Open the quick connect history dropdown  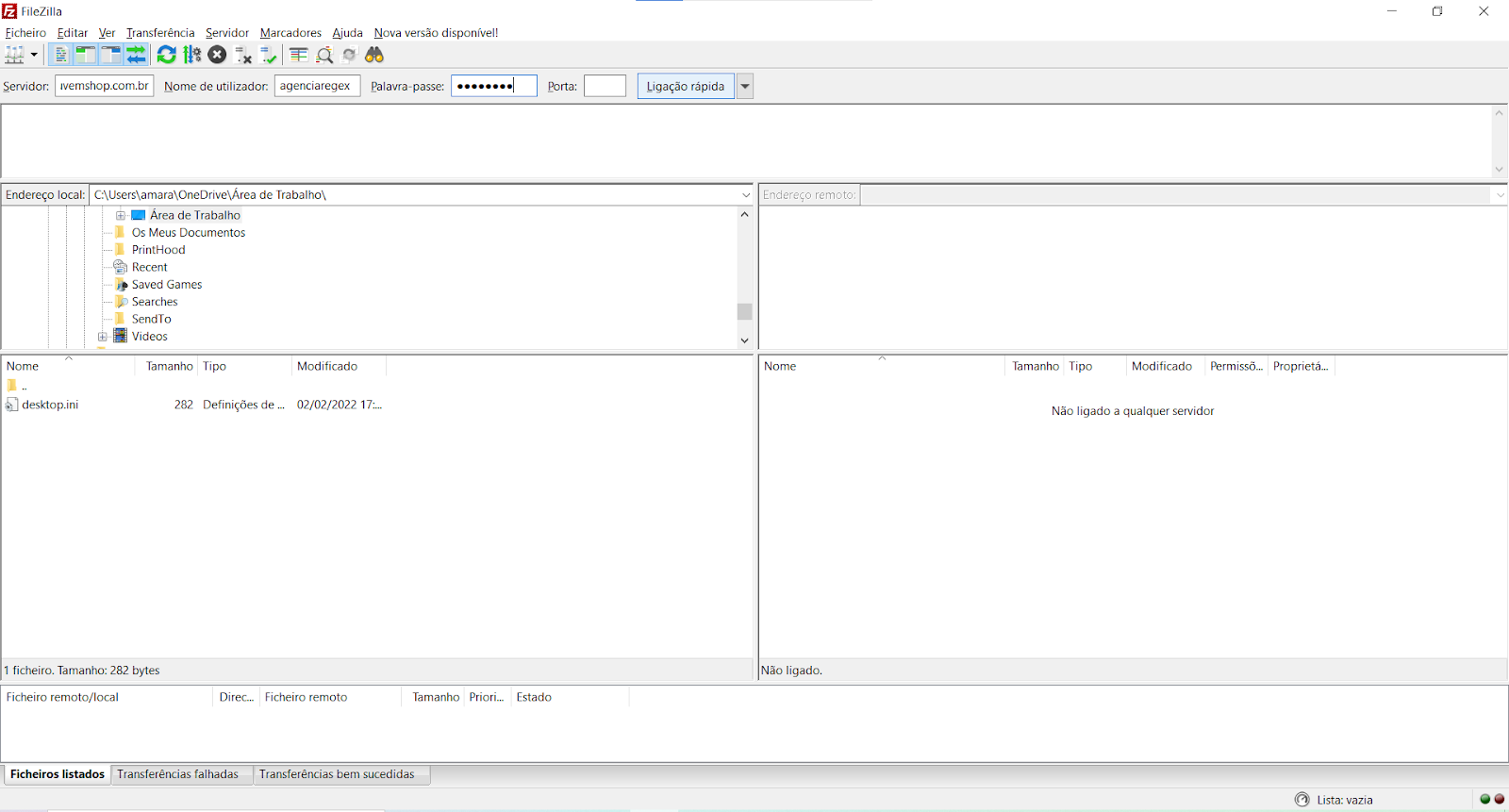coord(745,86)
